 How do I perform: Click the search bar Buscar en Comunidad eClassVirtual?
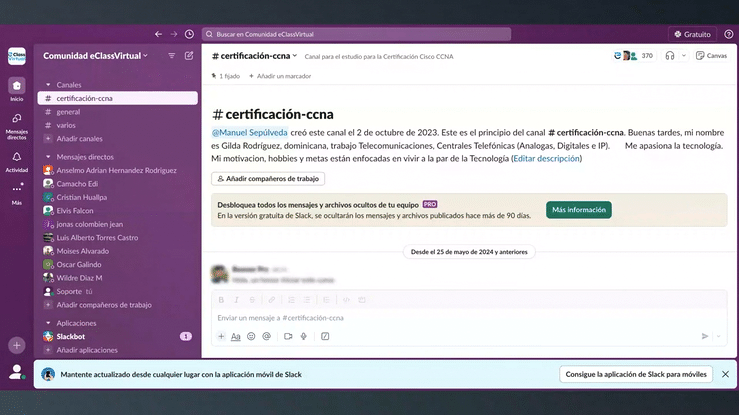[x=356, y=34]
